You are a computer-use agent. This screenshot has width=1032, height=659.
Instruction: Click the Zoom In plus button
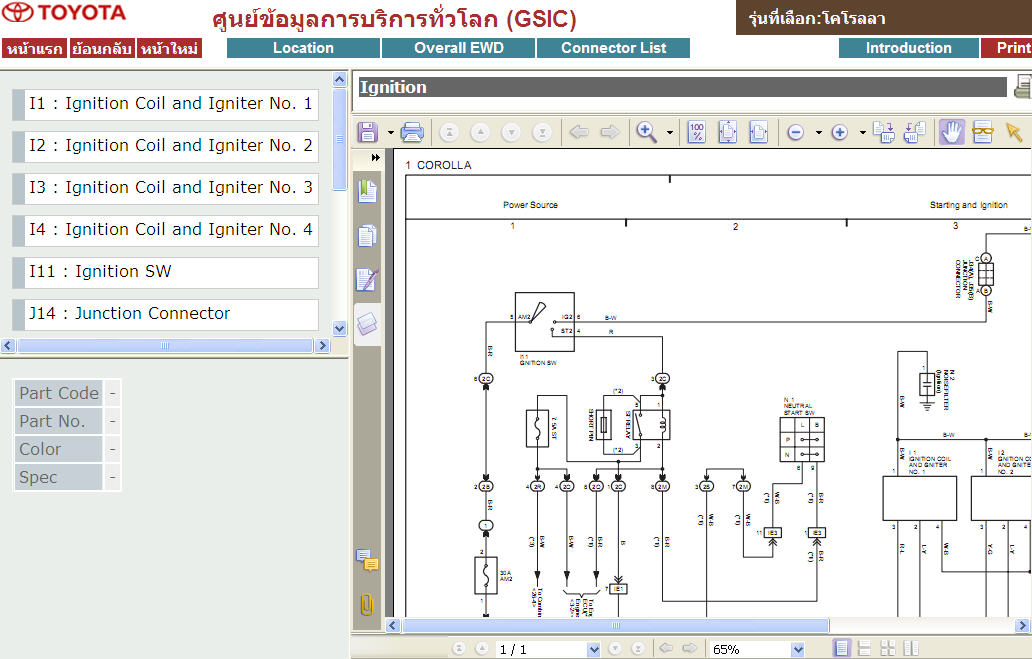(x=839, y=132)
